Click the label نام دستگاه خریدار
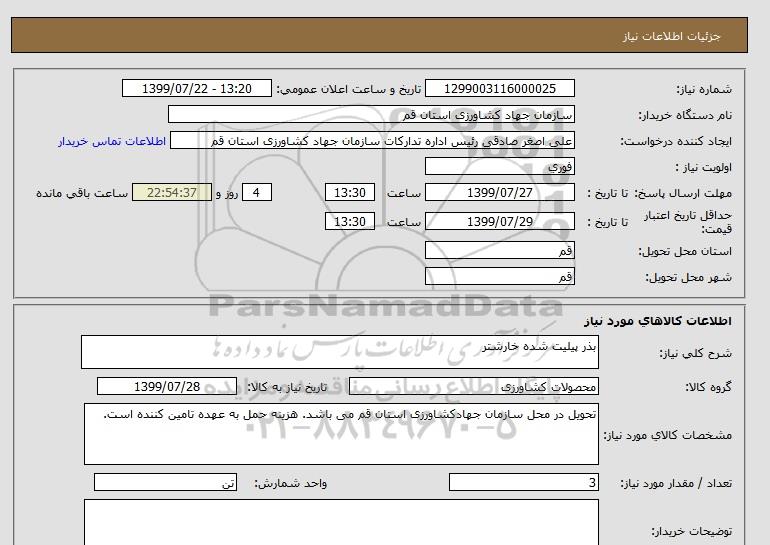 coord(685,115)
